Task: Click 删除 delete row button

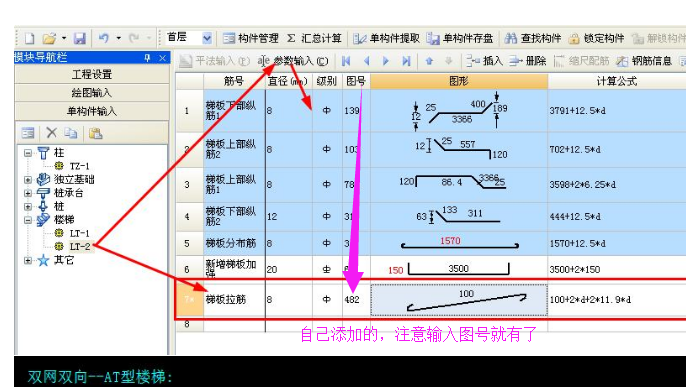Action: tap(528, 61)
